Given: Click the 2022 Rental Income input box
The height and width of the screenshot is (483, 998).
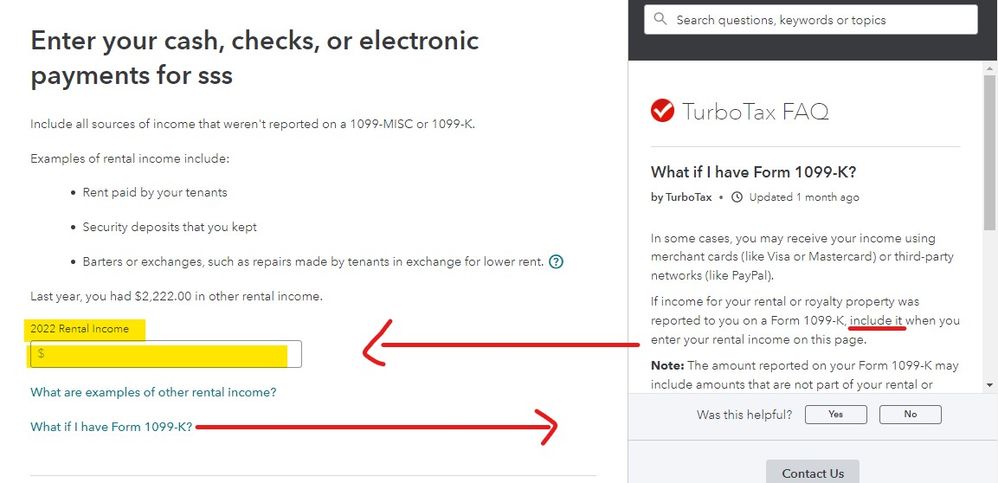Looking at the screenshot, I should (x=165, y=354).
